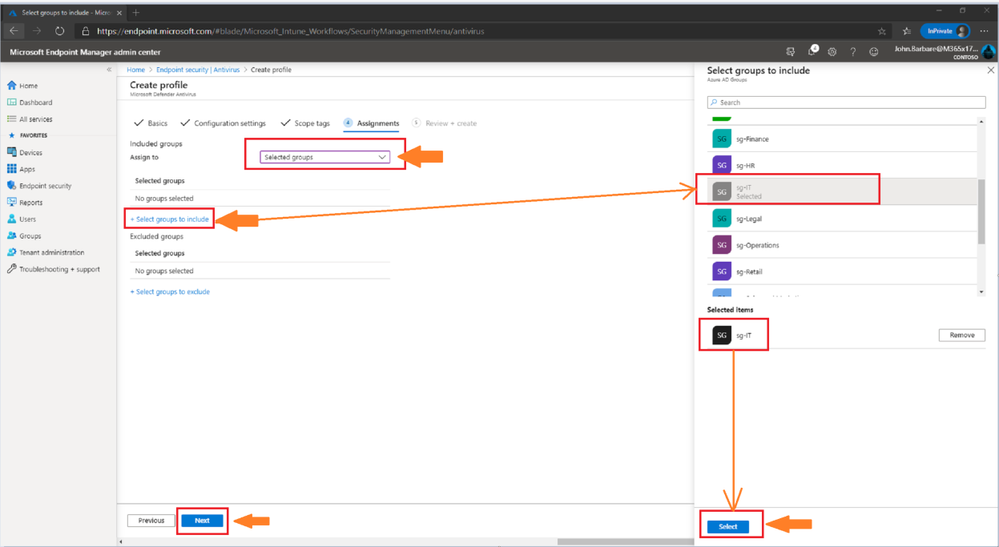Click the browser address bar URL
The image size is (999, 547).
291,31
